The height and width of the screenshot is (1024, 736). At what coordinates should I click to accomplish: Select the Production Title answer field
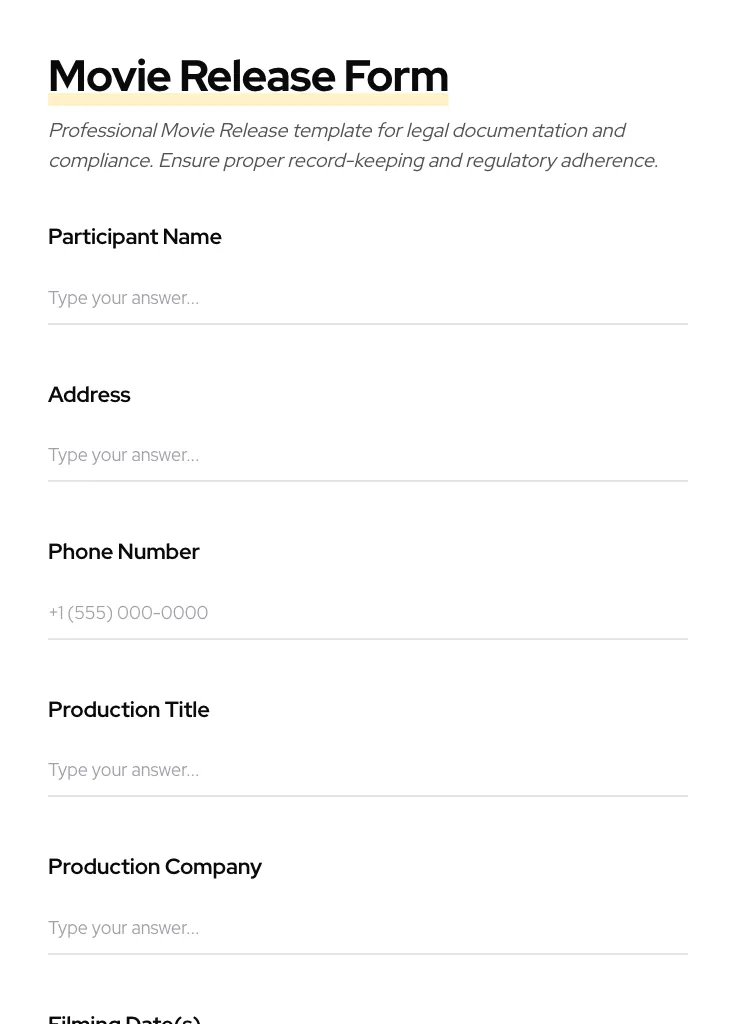[367, 770]
